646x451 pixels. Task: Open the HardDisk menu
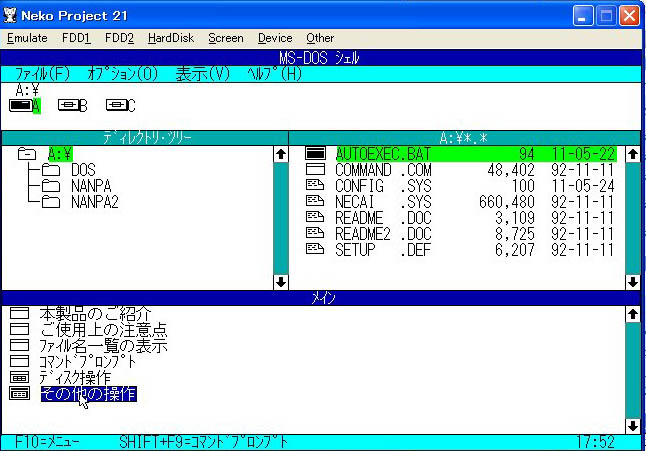pyautogui.click(x=171, y=38)
